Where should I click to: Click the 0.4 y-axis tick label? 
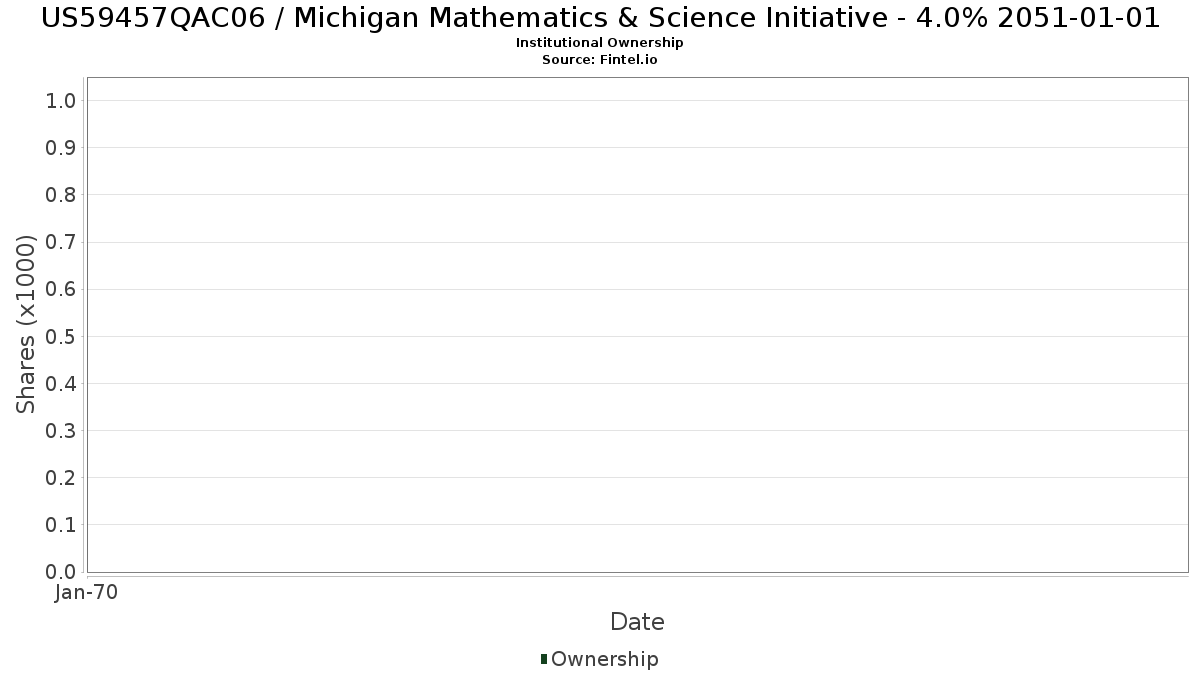pos(60,383)
